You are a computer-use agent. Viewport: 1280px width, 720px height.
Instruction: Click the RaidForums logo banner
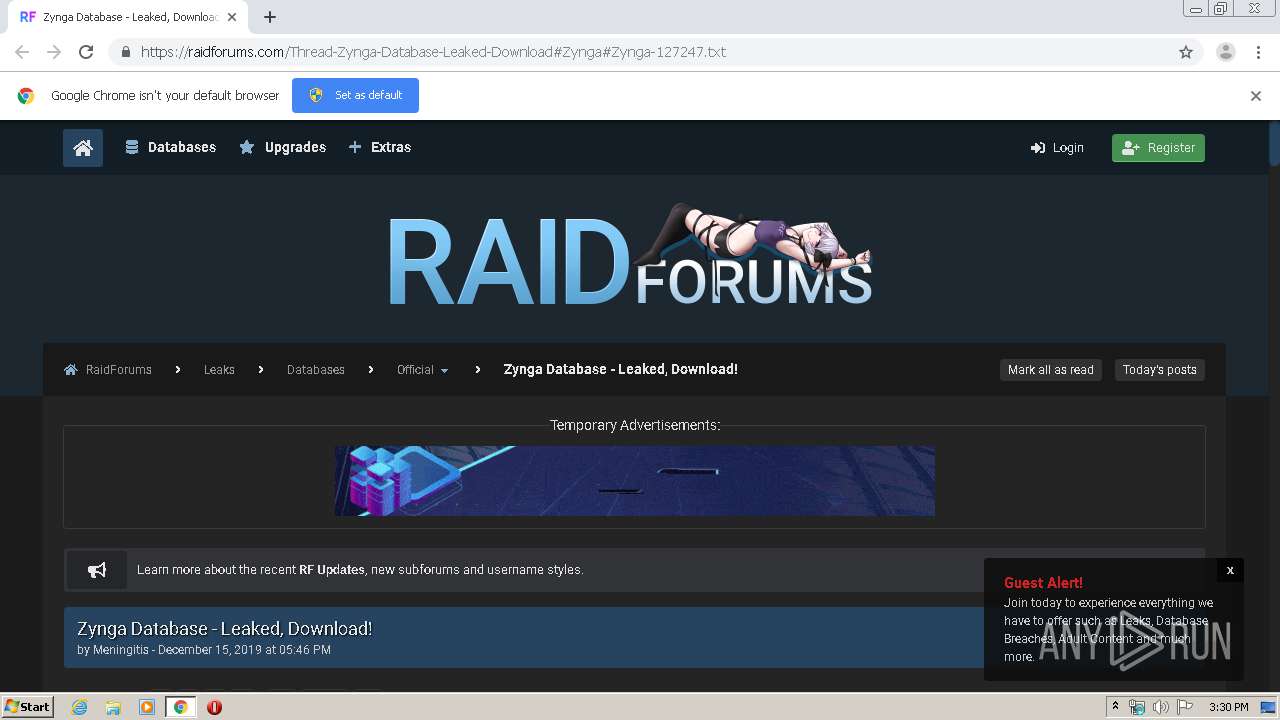coord(630,256)
